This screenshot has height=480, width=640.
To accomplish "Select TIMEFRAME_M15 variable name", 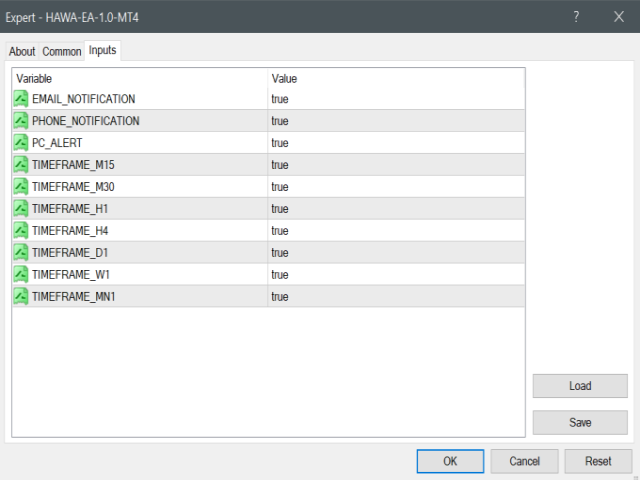I will pyautogui.click(x=73, y=165).
